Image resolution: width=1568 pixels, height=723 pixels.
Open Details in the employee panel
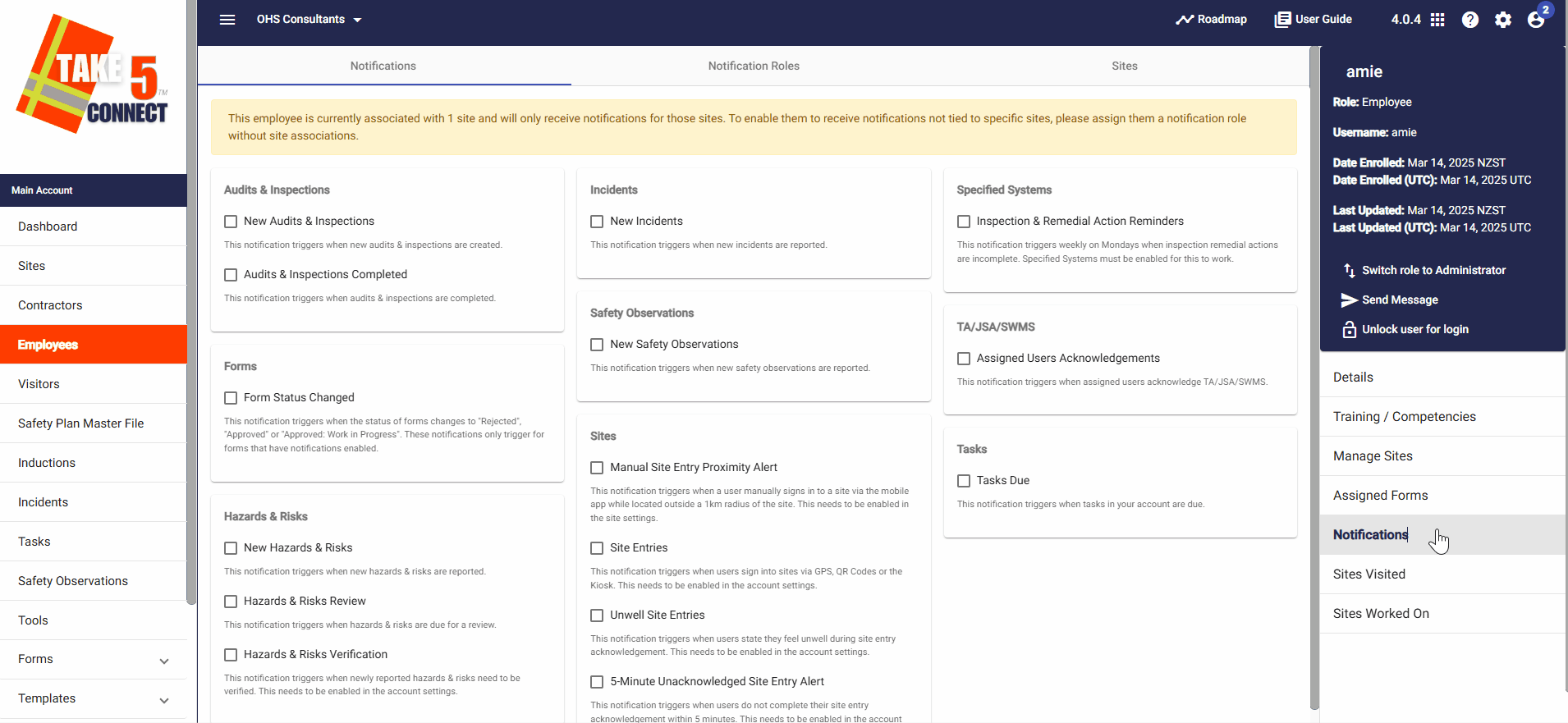coord(1442,378)
